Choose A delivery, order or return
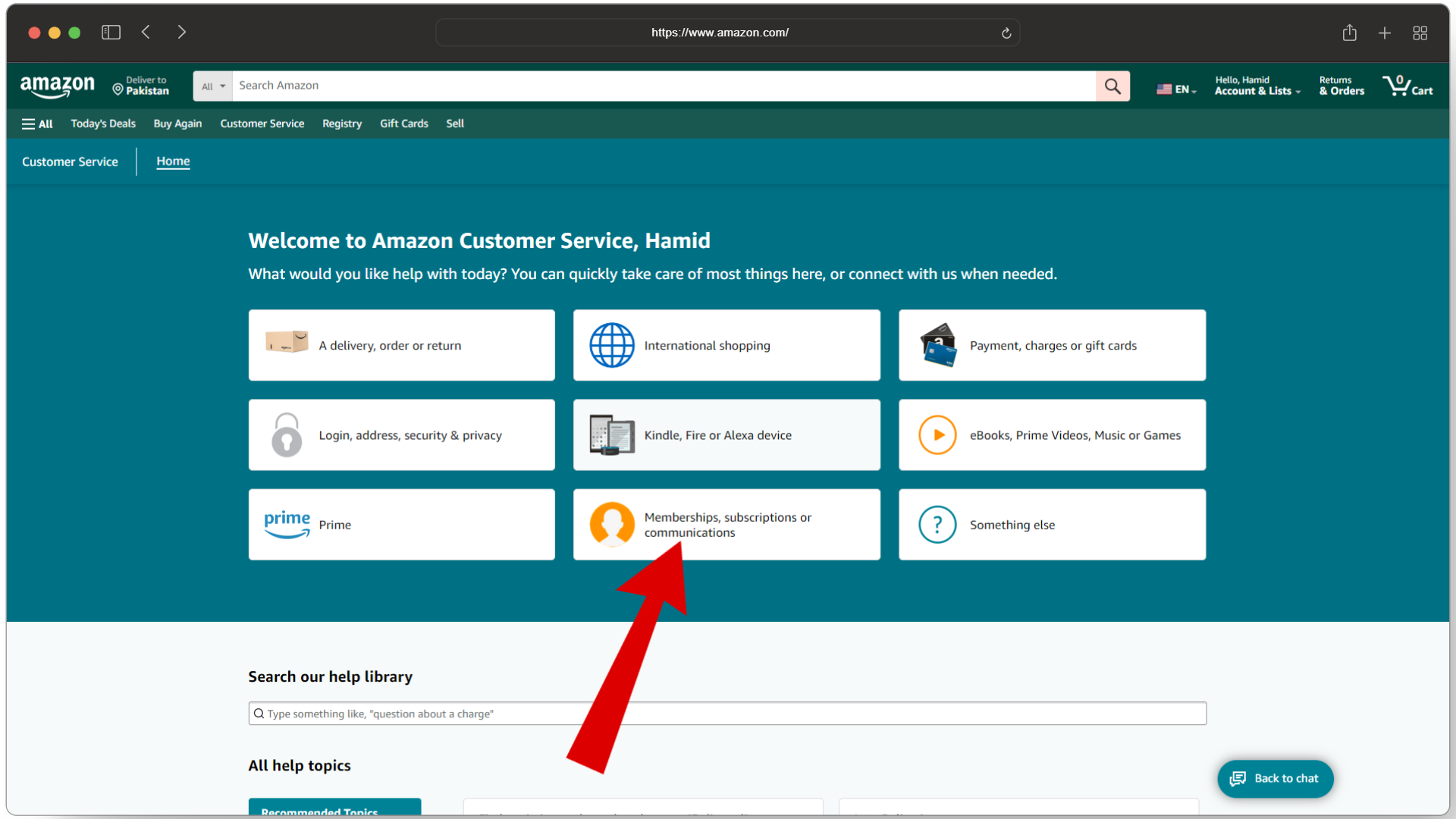1456x819 pixels. 401,346
